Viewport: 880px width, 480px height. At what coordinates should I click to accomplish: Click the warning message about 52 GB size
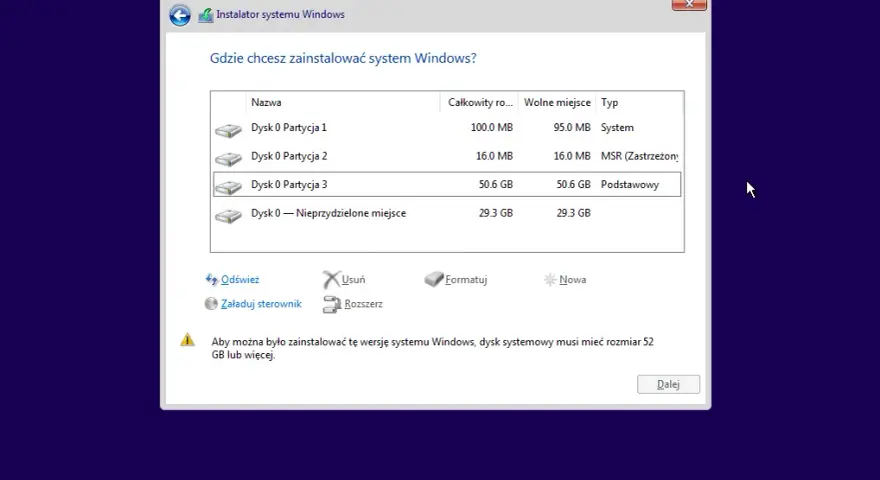[432, 348]
